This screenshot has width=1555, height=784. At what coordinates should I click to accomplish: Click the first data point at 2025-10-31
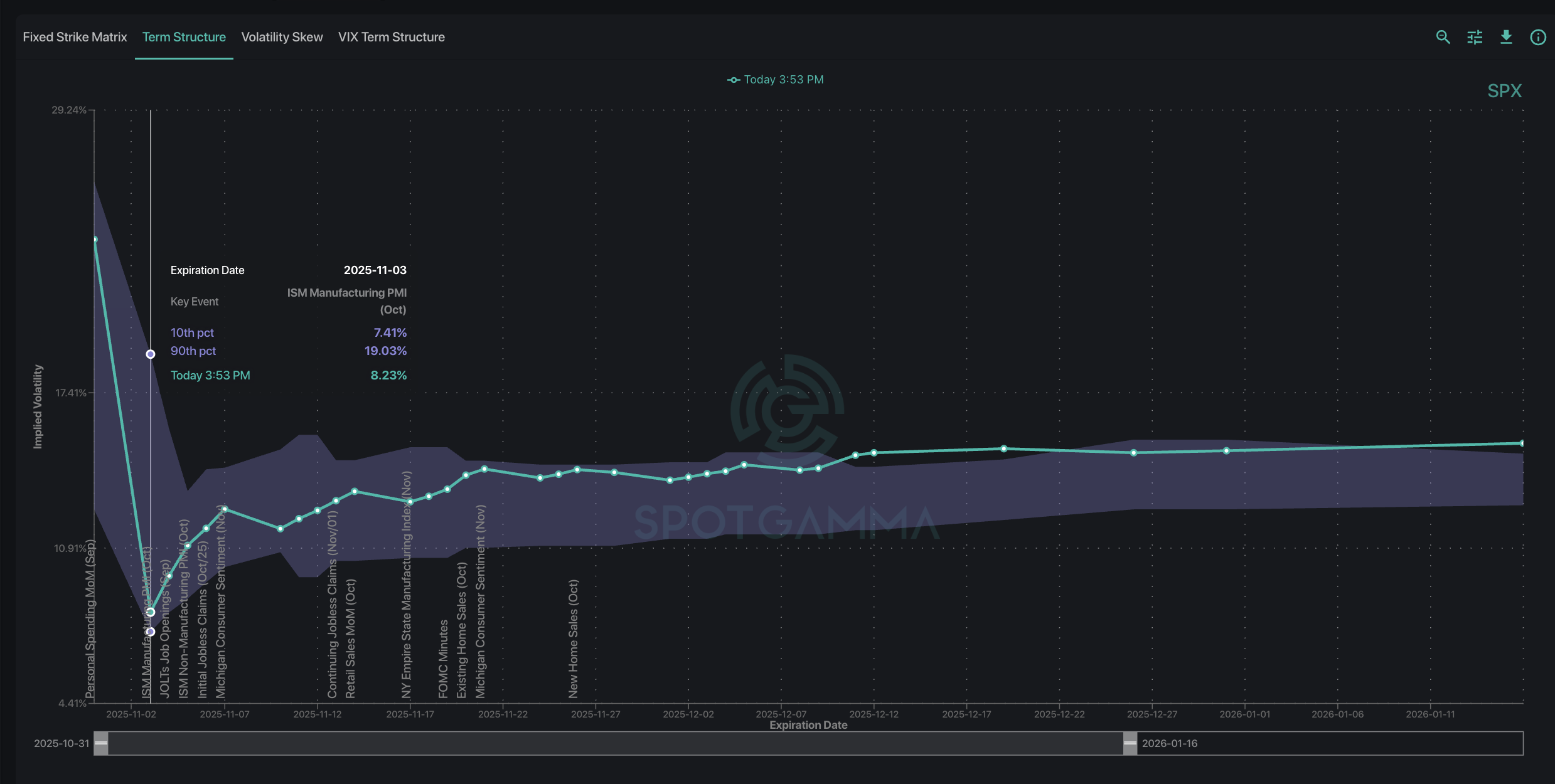coord(95,240)
